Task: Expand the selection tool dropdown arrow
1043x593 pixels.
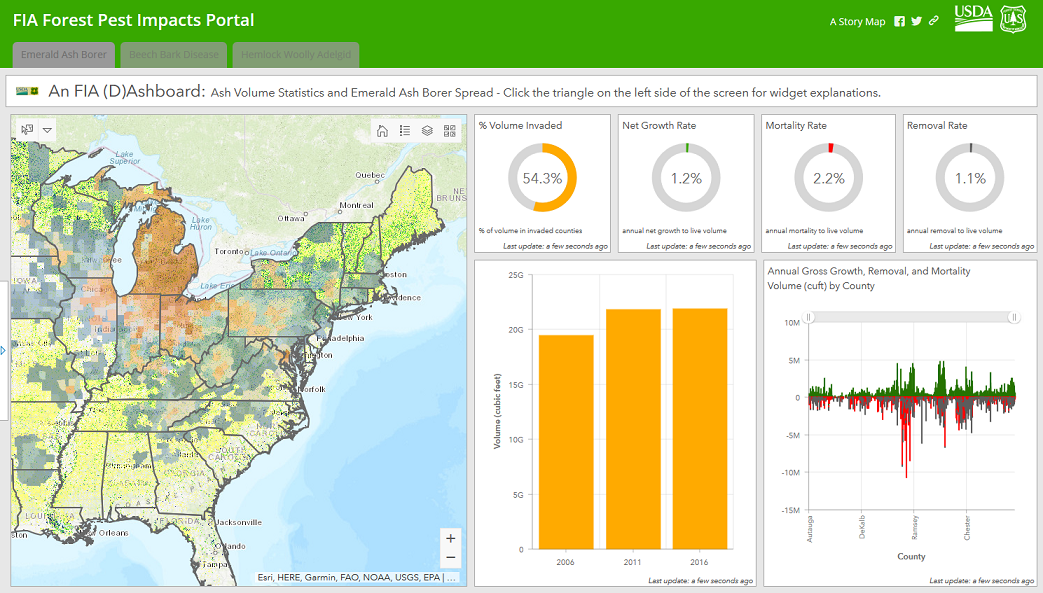Action: (x=47, y=130)
